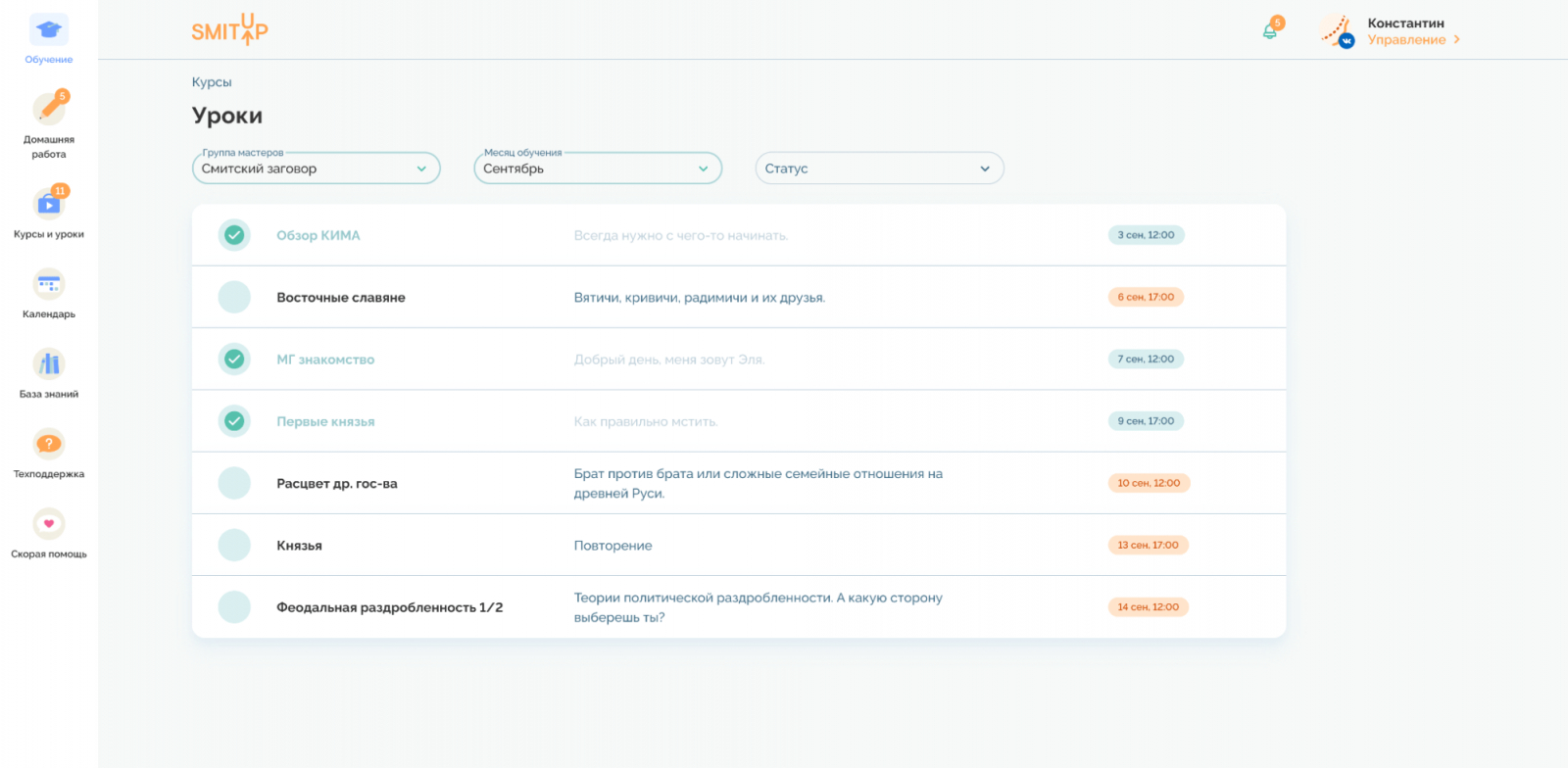Open the Феодальная раздробленность 1/2 lesson
The height and width of the screenshot is (768, 1568).
[x=389, y=607]
